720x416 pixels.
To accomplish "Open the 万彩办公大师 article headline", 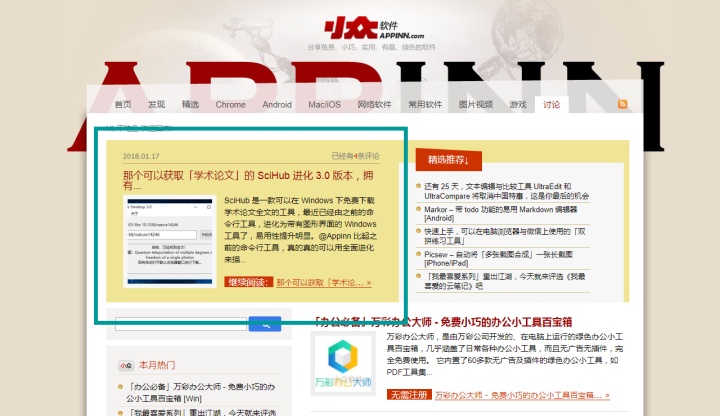I will pos(443,322).
